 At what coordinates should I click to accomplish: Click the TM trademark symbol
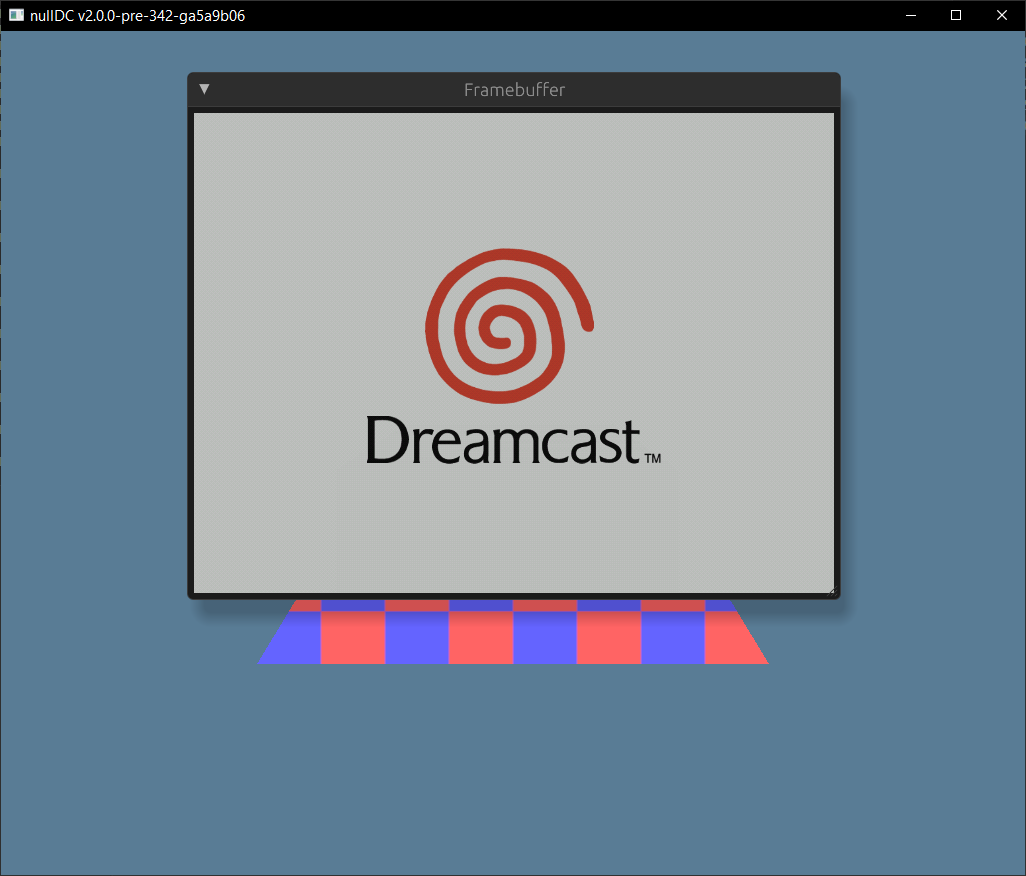pos(652,459)
